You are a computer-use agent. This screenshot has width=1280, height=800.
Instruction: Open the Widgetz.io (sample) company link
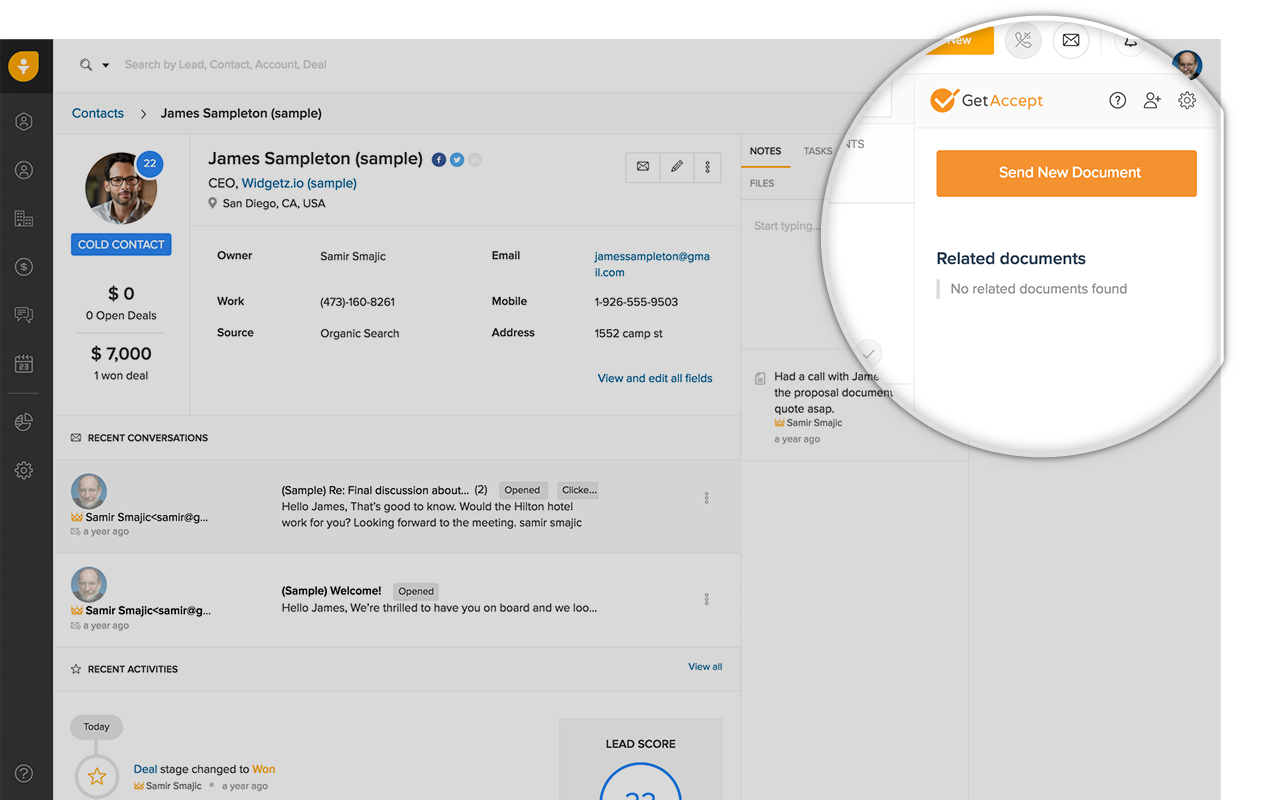pos(299,183)
